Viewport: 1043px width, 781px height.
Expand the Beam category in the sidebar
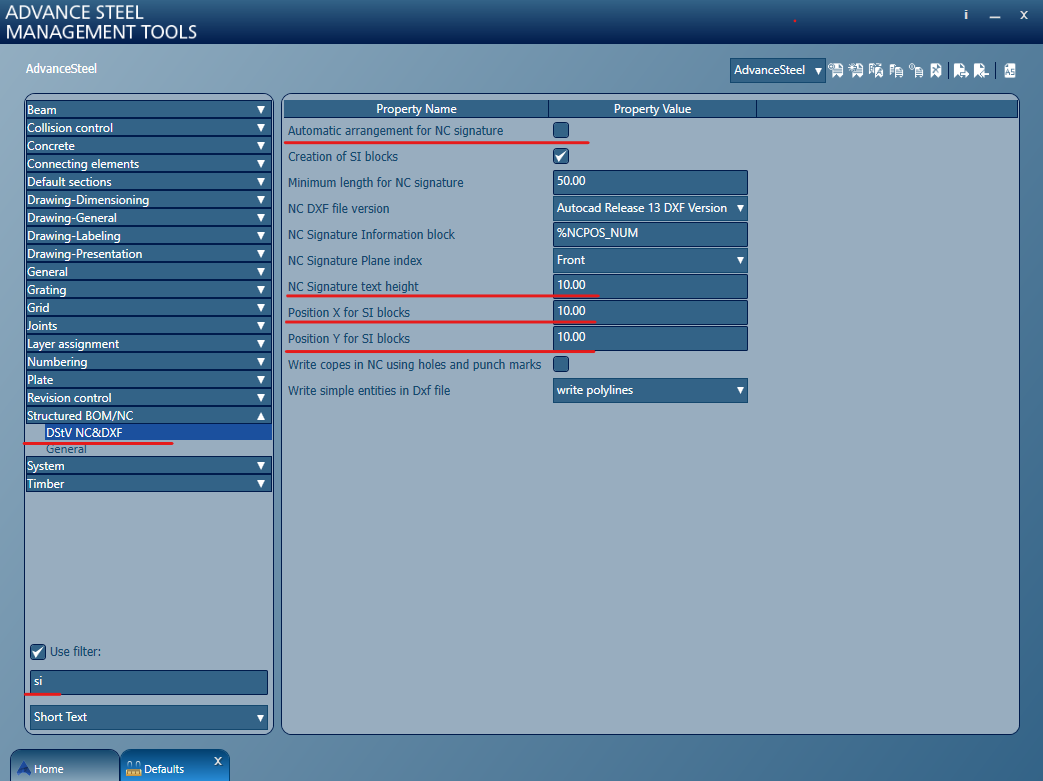pos(260,109)
